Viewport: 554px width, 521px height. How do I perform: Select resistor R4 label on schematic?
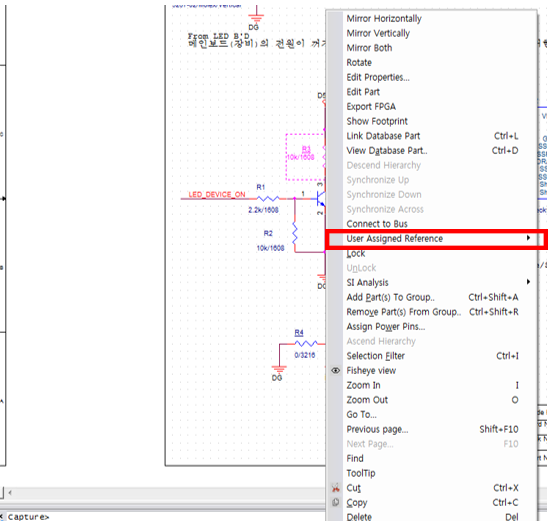coord(299,333)
